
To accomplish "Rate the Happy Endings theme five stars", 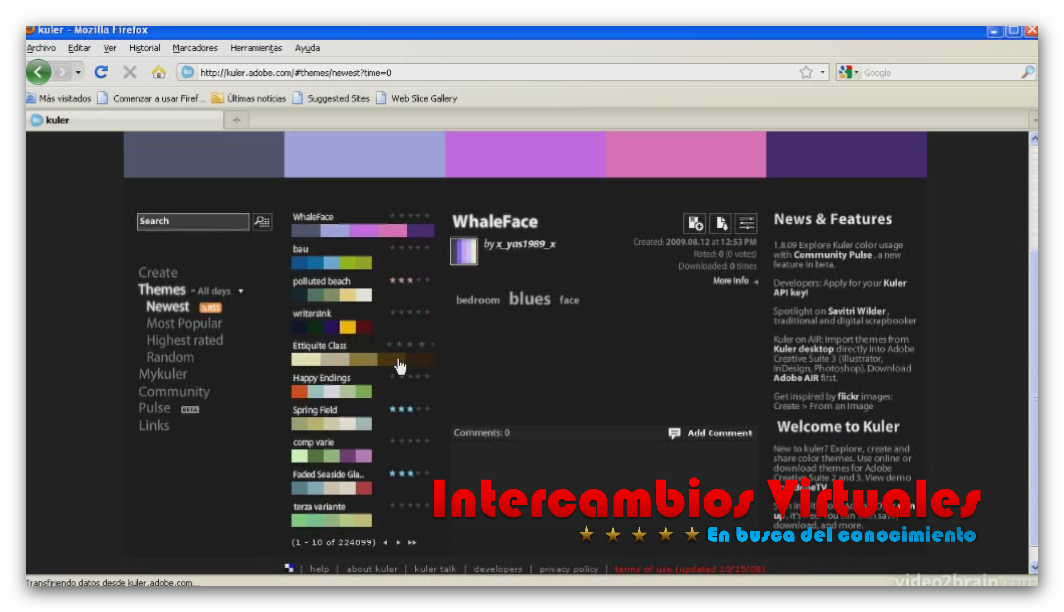I will (x=425, y=376).
